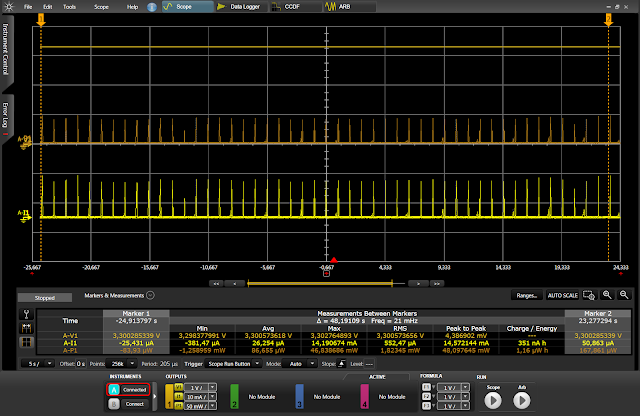Click the A-V1 trace ground indicator
This screenshot has width=640, height=416.
(x=24, y=142)
